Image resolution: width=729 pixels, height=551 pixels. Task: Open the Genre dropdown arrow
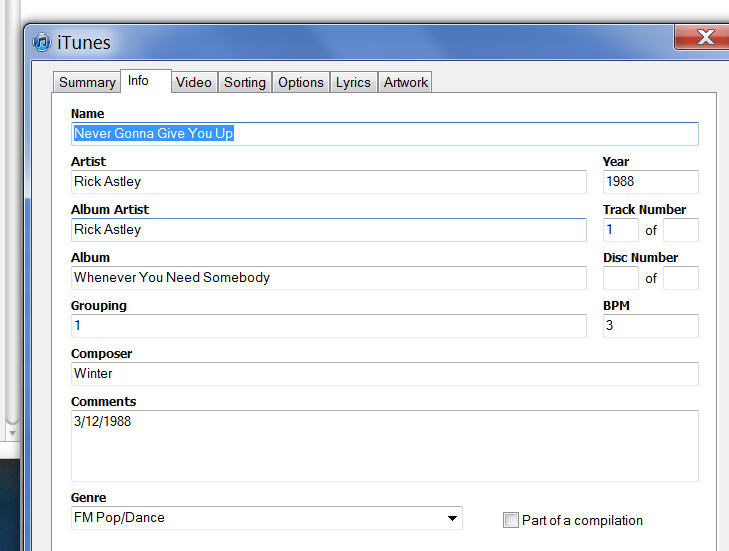pos(452,518)
